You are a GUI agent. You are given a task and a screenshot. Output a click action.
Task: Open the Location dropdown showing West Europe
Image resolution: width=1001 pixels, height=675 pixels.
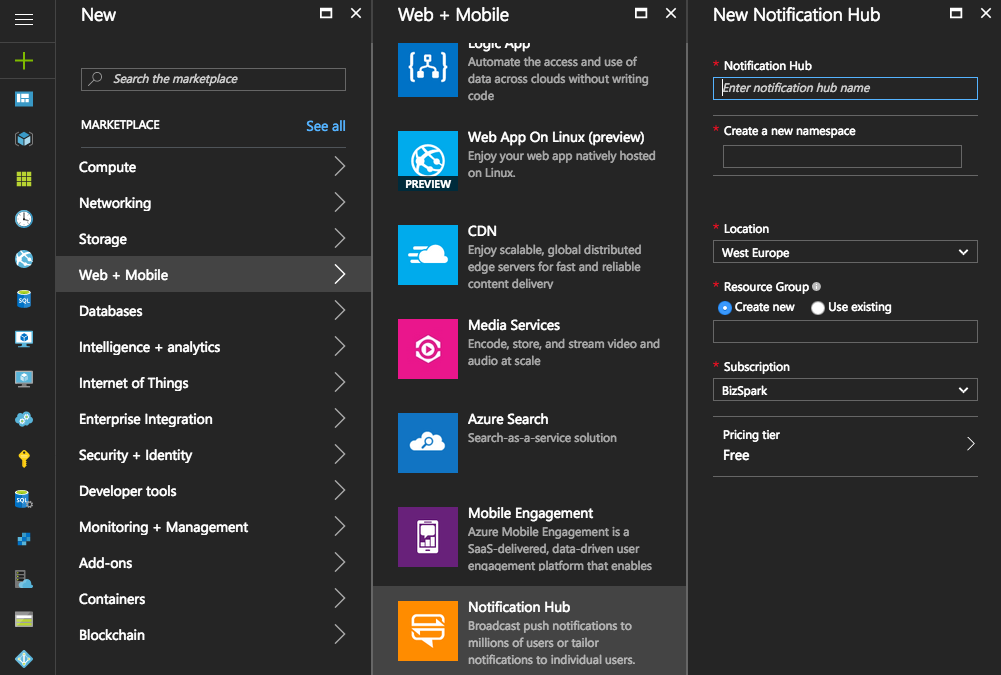click(845, 252)
